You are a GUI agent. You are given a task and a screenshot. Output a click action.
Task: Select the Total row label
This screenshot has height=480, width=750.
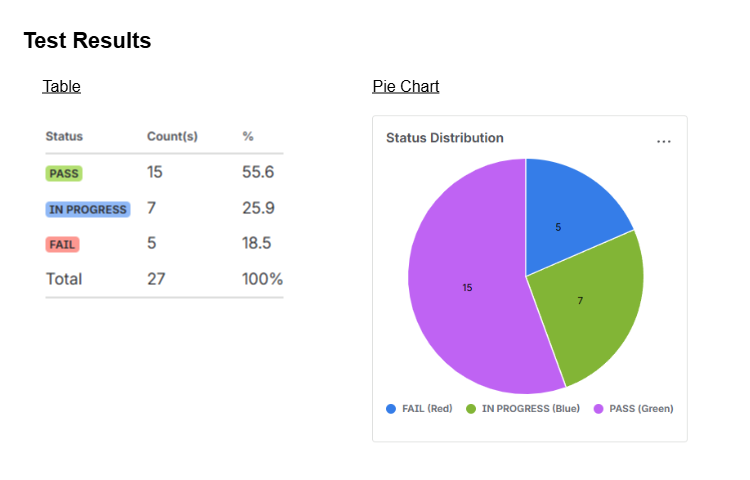64,279
